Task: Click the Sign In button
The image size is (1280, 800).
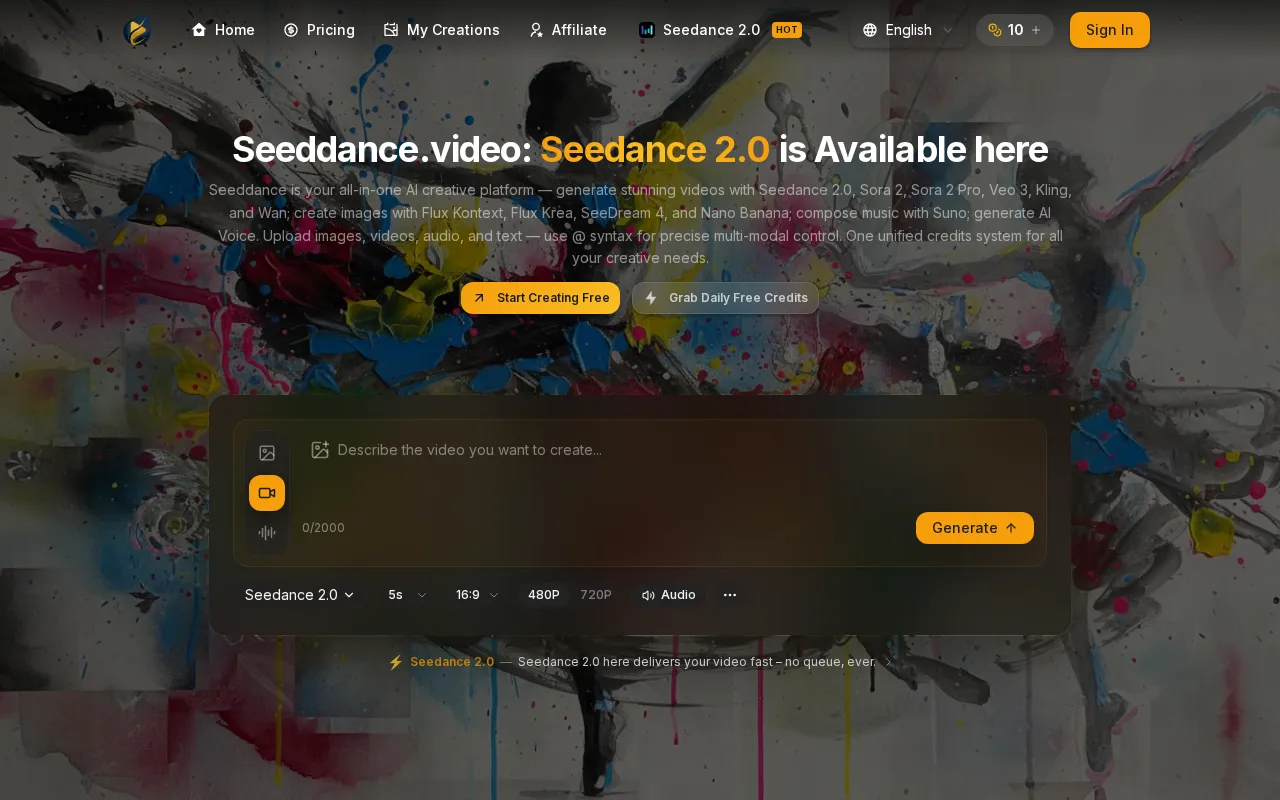Action: click(1110, 30)
